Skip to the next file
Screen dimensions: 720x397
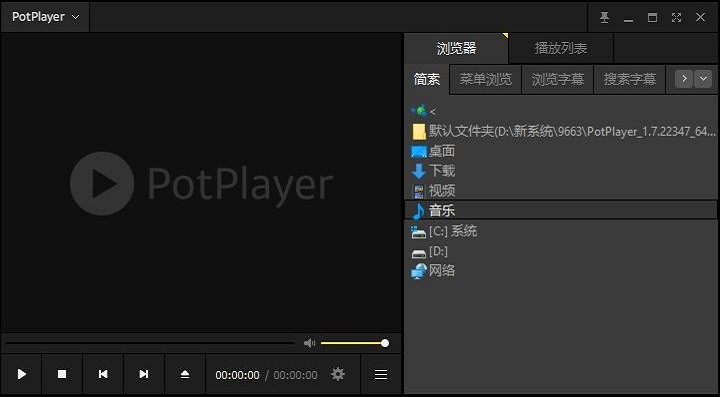coord(144,375)
